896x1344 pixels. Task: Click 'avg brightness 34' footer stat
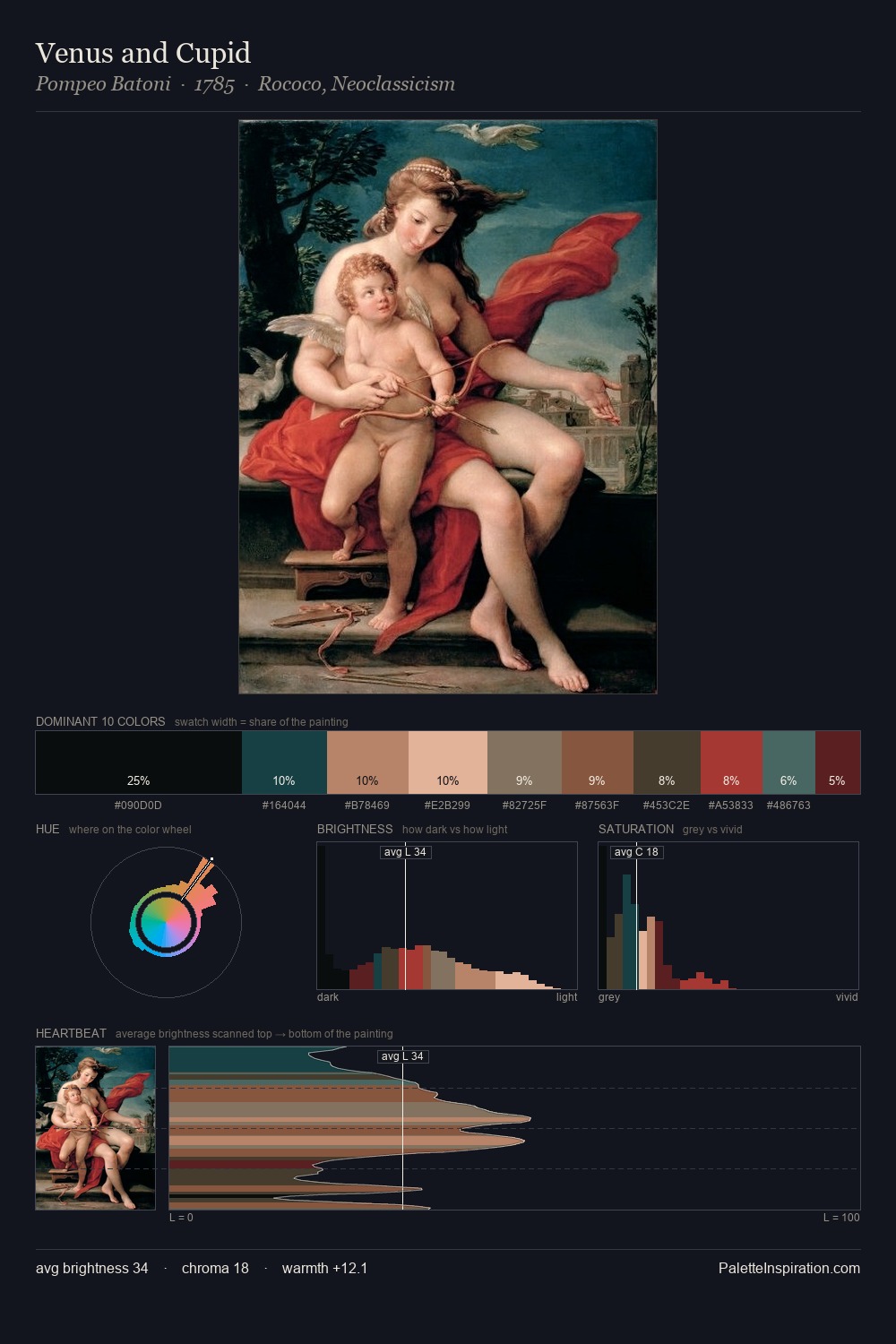(x=92, y=1268)
